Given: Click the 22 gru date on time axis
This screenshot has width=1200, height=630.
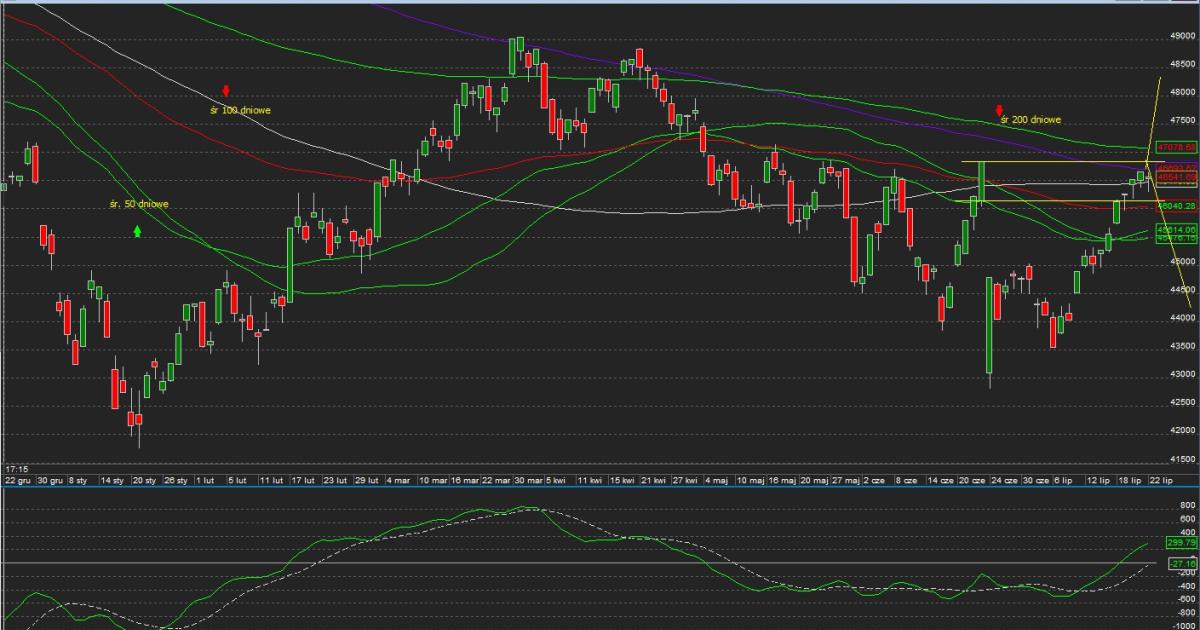Looking at the screenshot, I should (17, 480).
